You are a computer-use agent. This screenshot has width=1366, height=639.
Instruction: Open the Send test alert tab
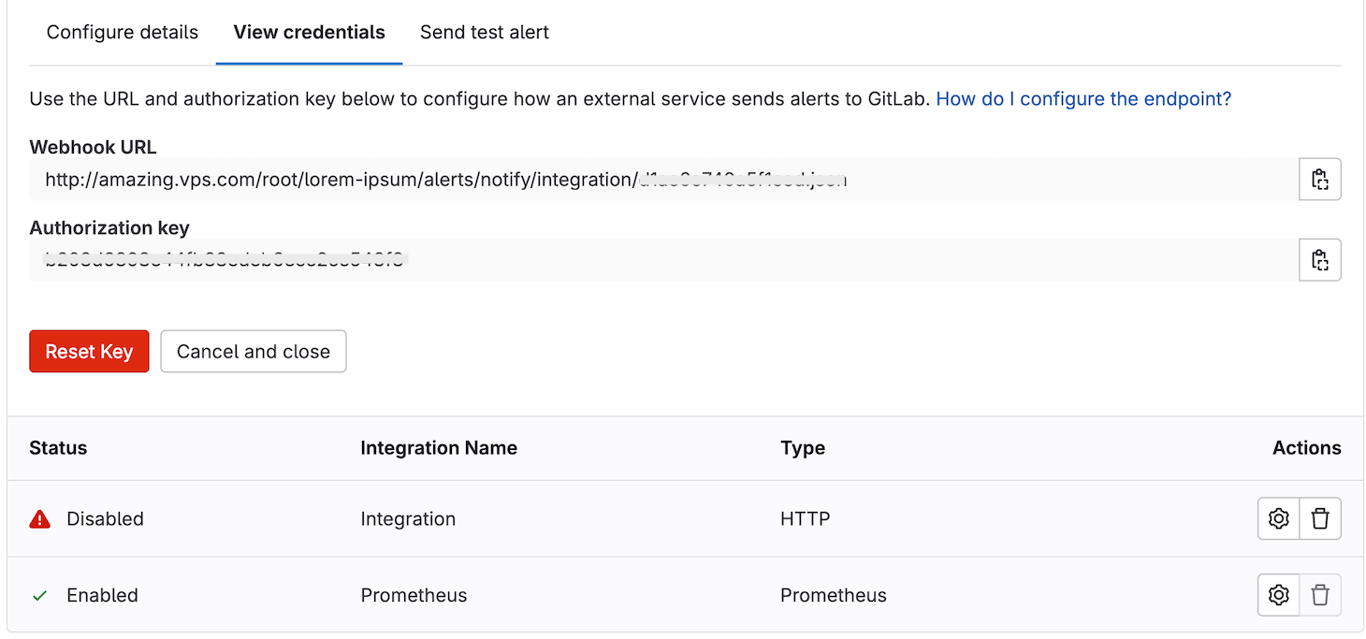484,32
